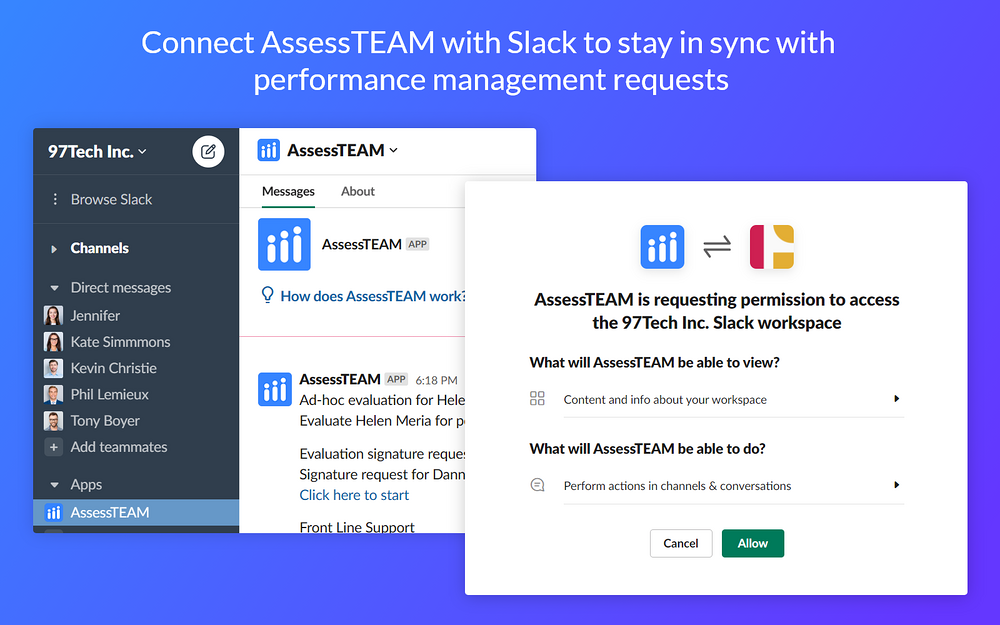Click the large AssessTEAM app profile icon
Image resolution: width=1000 pixels, height=625 pixels.
284,245
